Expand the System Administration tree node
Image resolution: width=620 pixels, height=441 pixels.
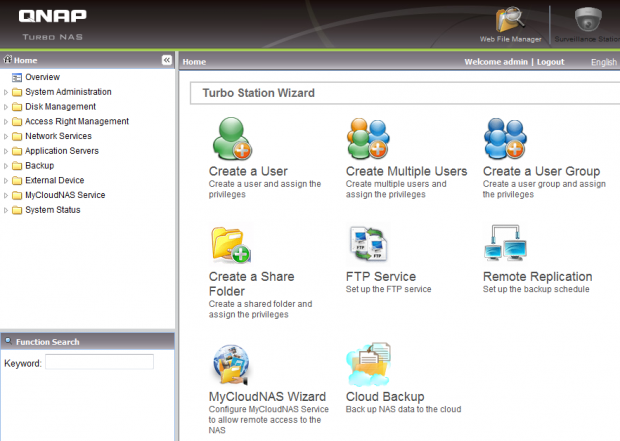click(x=6, y=92)
